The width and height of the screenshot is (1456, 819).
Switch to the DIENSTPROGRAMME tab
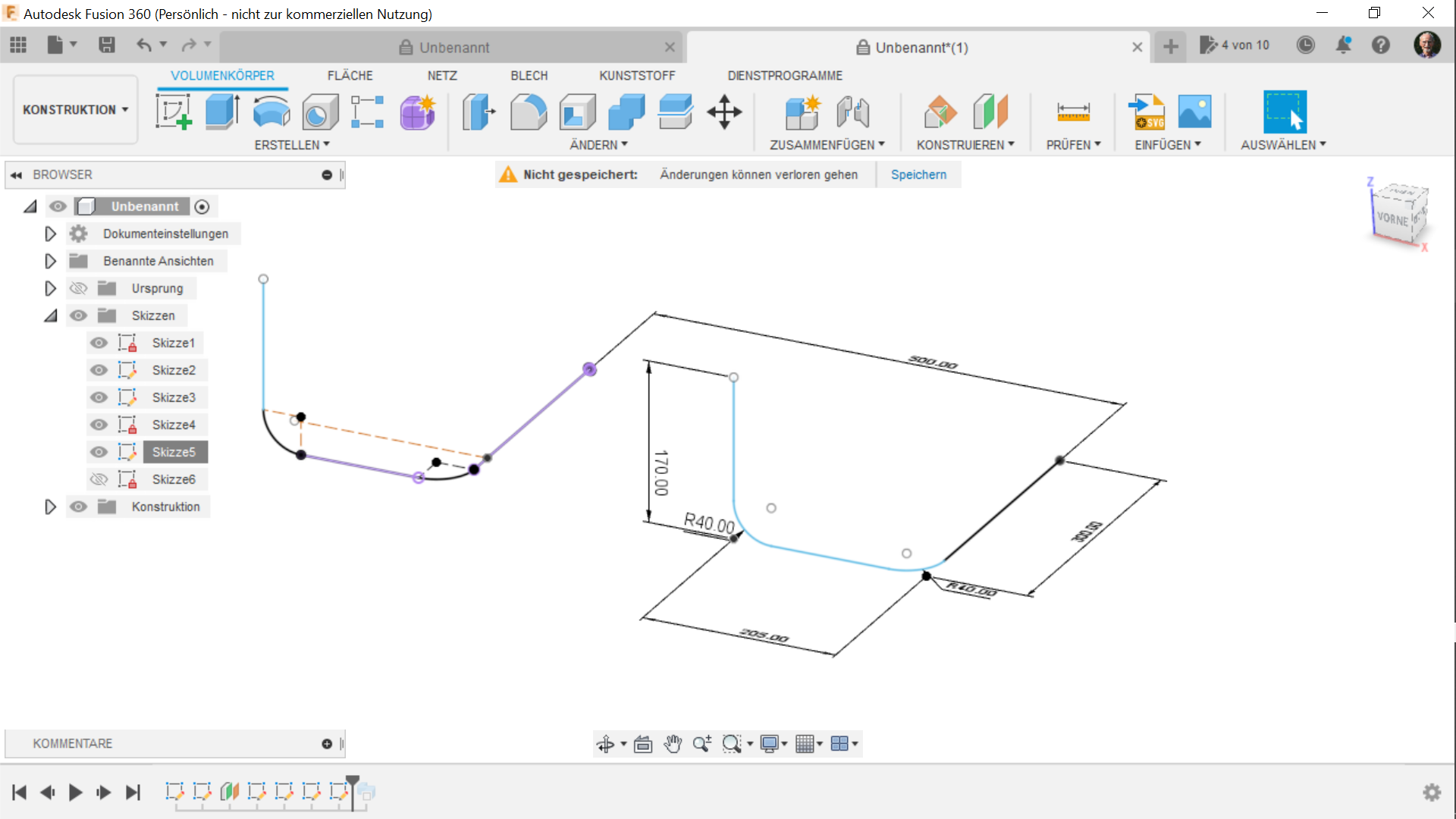click(785, 76)
